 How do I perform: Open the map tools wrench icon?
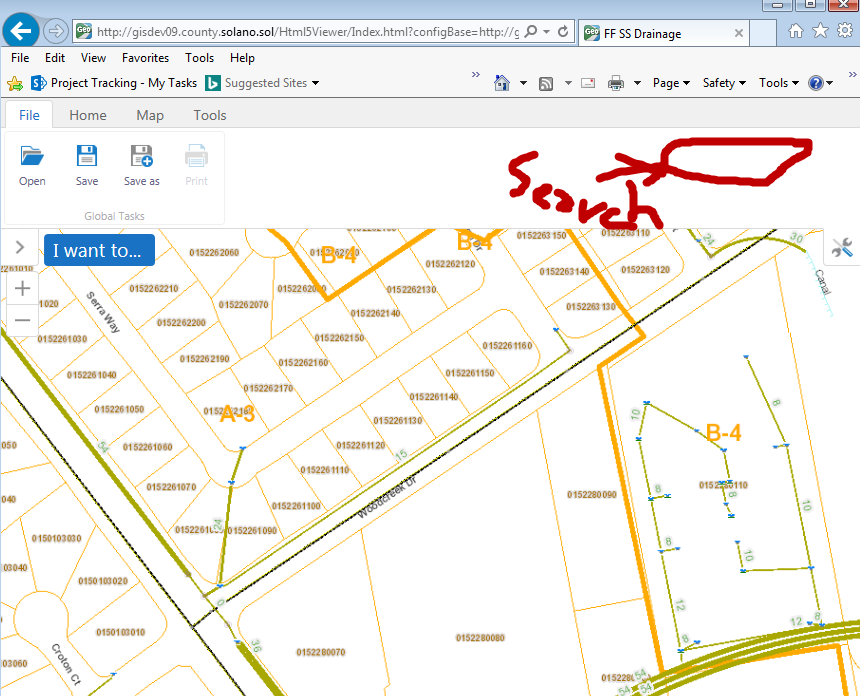pos(841,247)
